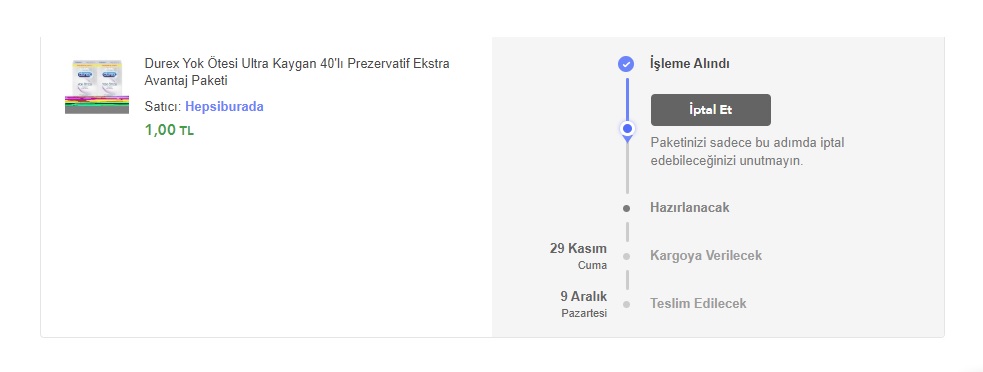Click the Kargoya Verilecek status label

[x=706, y=255]
